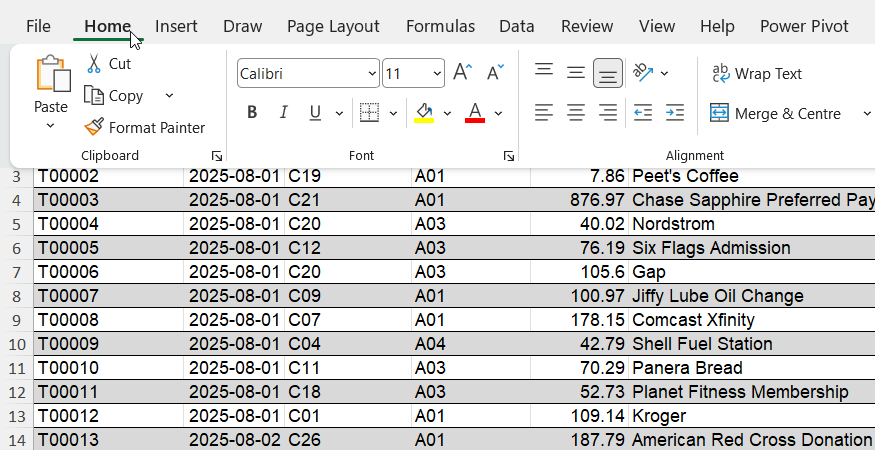
Task: Open text orientation tool
Action: (x=643, y=73)
